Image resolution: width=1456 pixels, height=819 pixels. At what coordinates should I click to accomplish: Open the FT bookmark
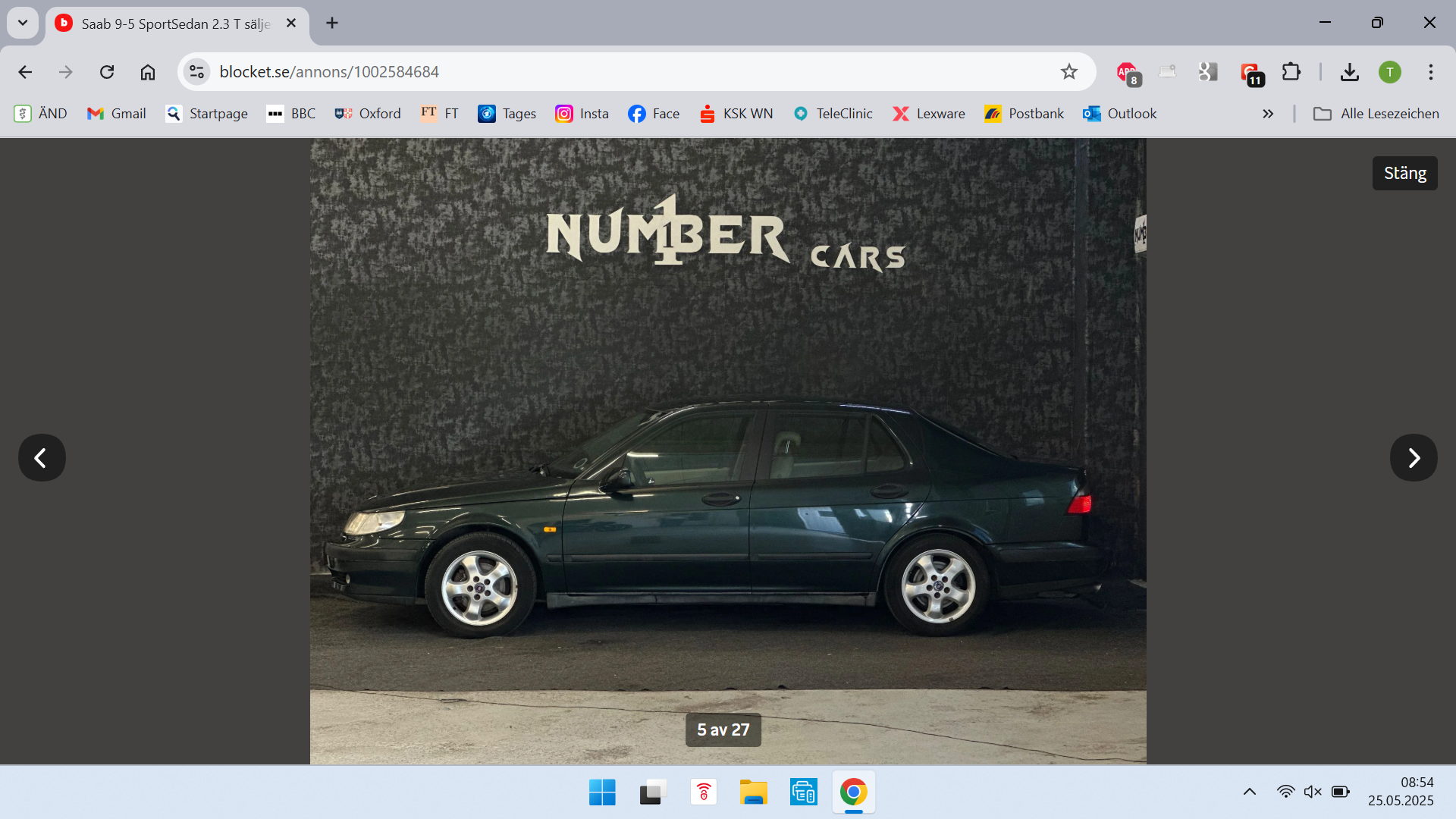point(440,114)
